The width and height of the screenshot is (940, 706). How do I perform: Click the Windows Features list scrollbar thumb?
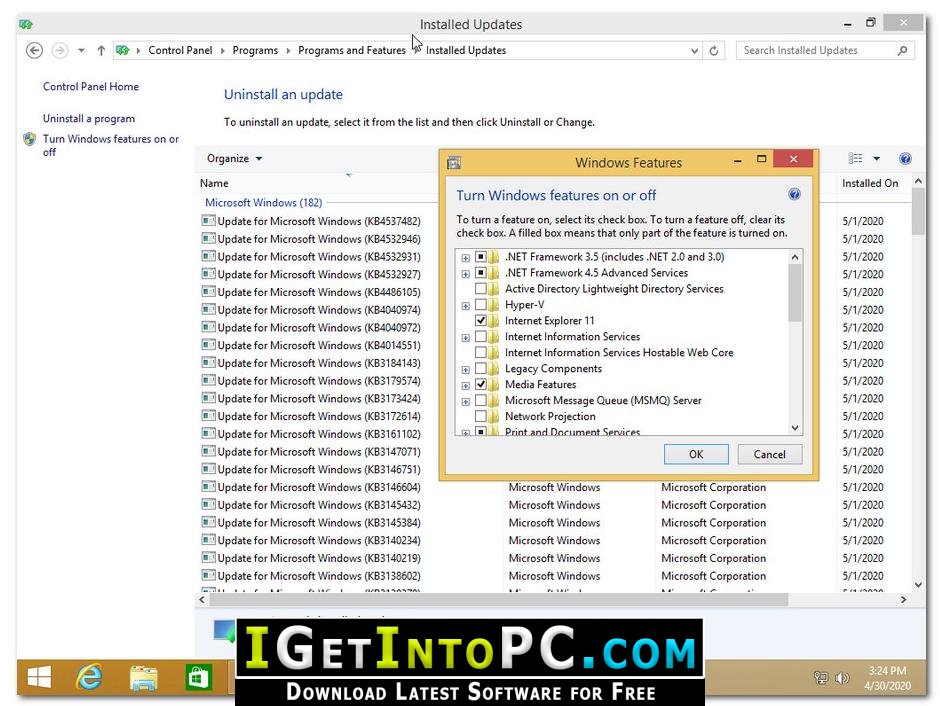tap(795, 292)
